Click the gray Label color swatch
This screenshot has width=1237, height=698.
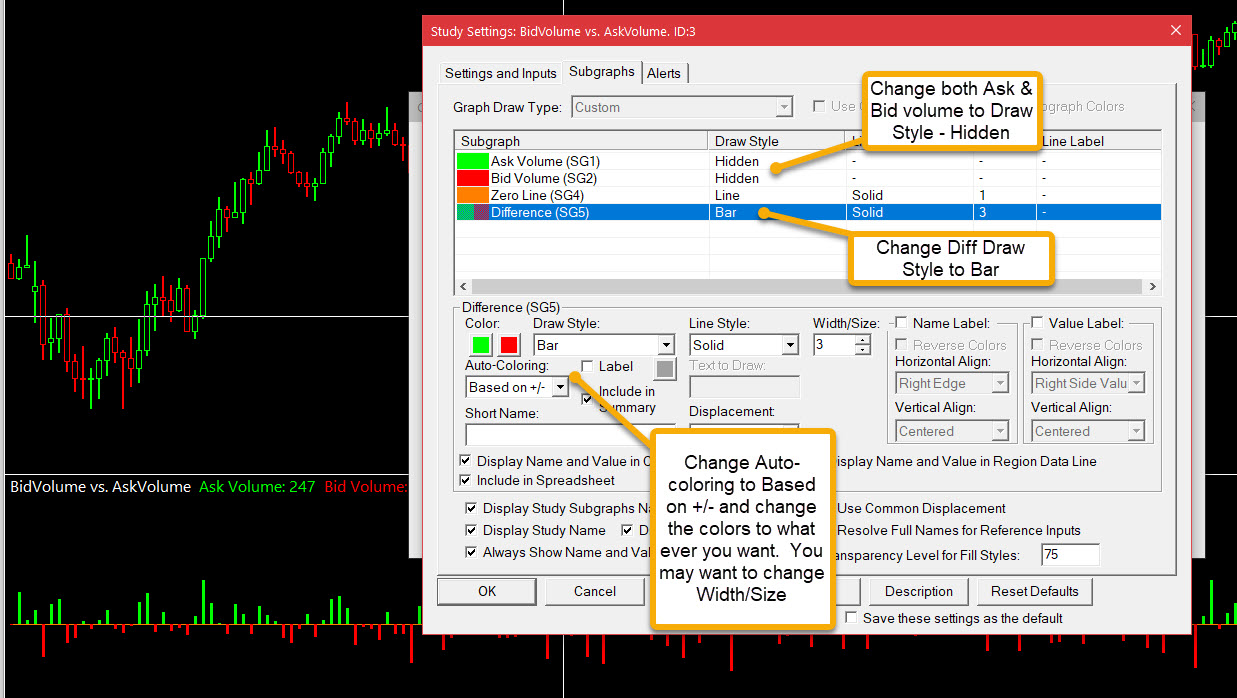click(666, 369)
